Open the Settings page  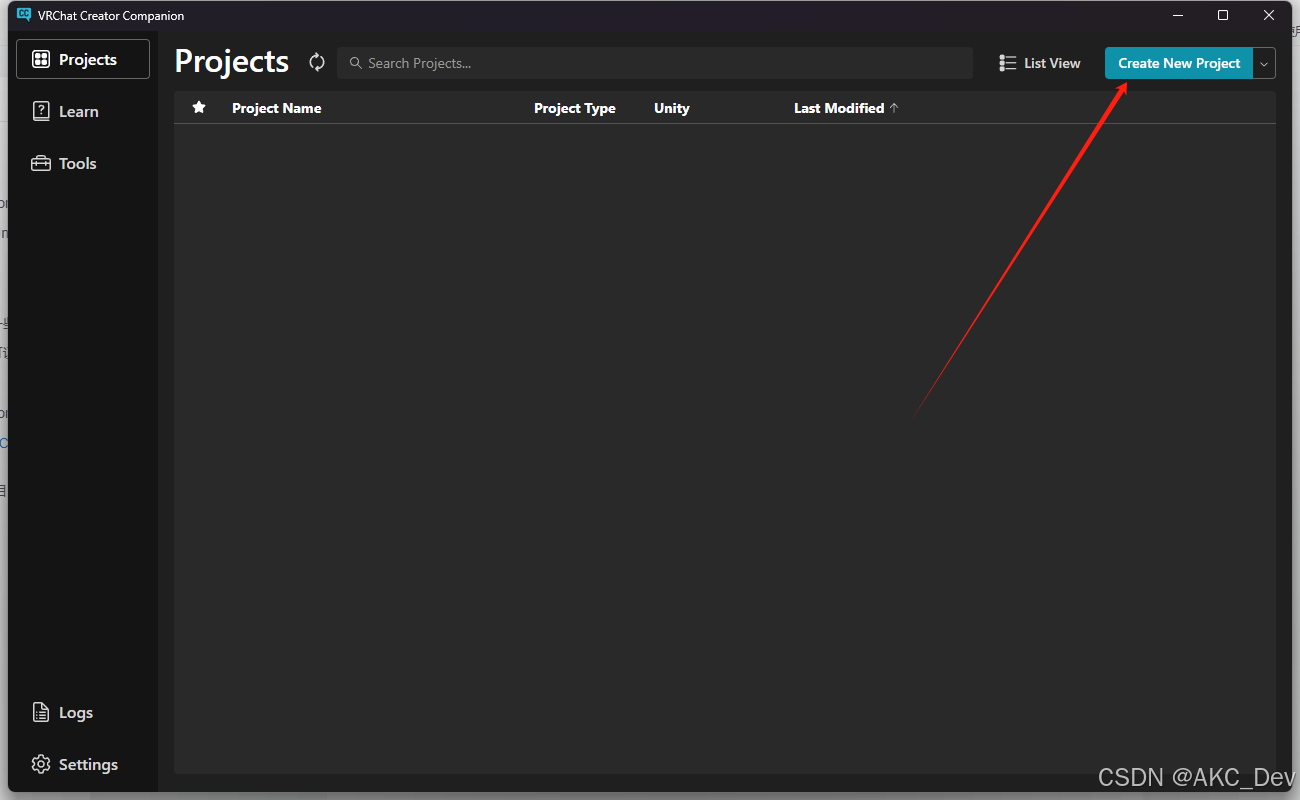pos(83,764)
